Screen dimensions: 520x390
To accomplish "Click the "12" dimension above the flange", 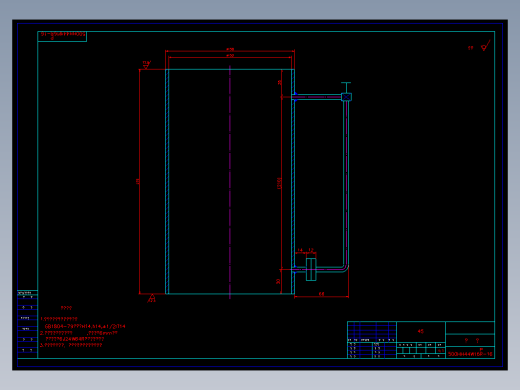I will [x=311, y=250].
